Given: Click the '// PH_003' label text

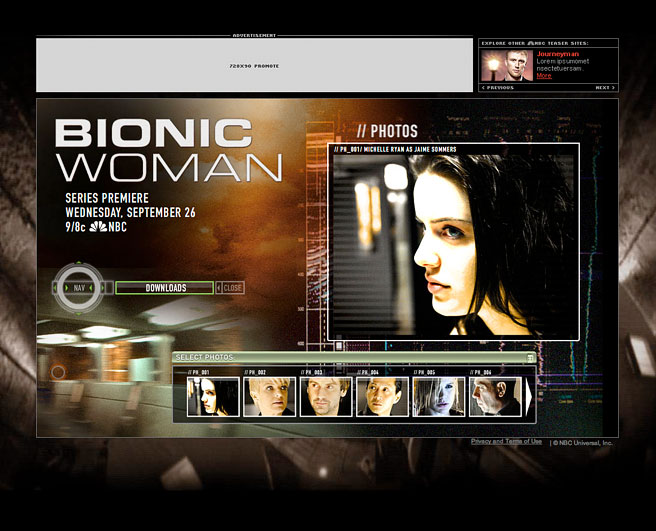Looking at the screenshot, I should (x=312, y=372).
